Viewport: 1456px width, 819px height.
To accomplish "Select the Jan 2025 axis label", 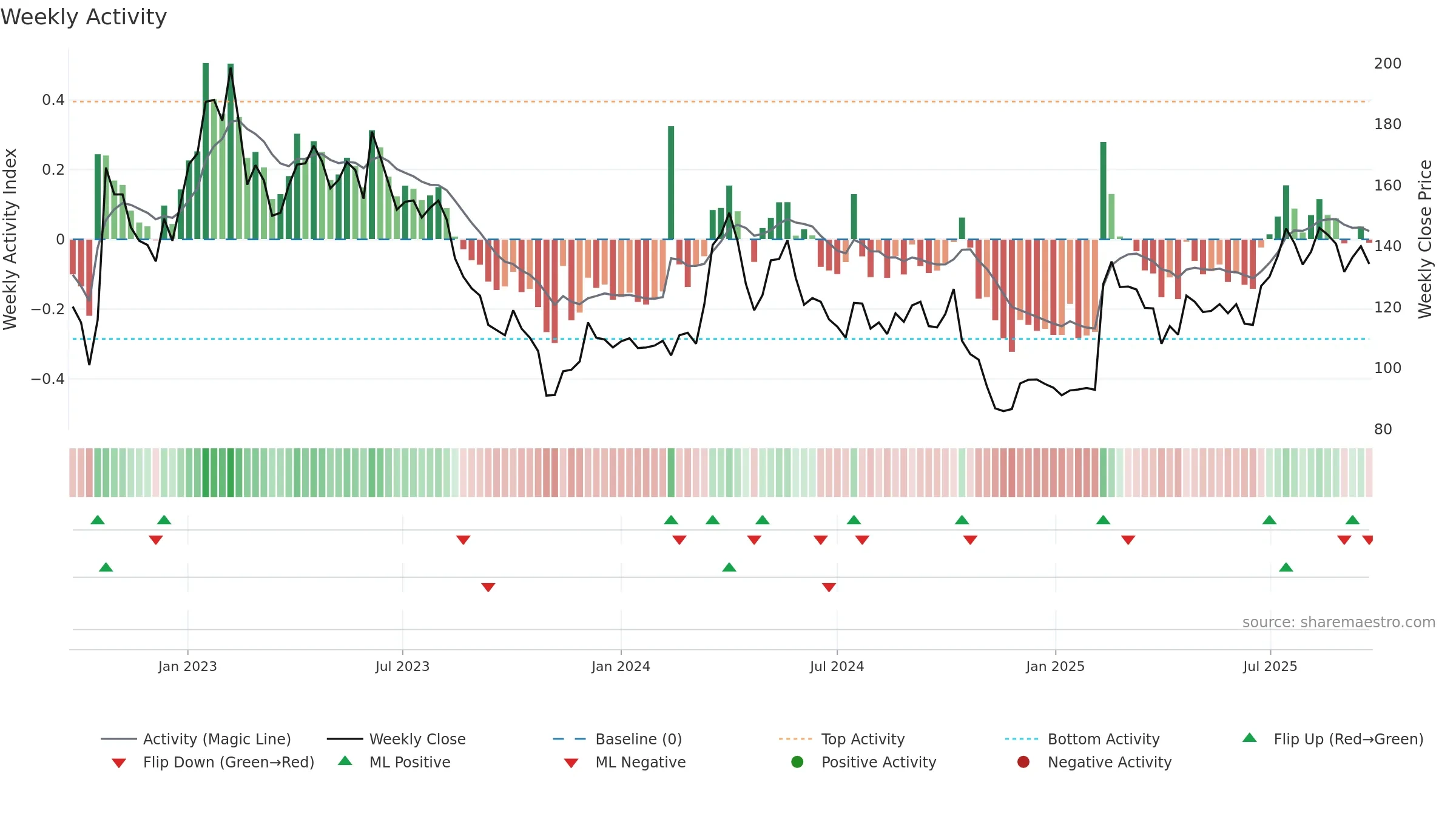I will pyautogui.click(x=1055, y=666).
